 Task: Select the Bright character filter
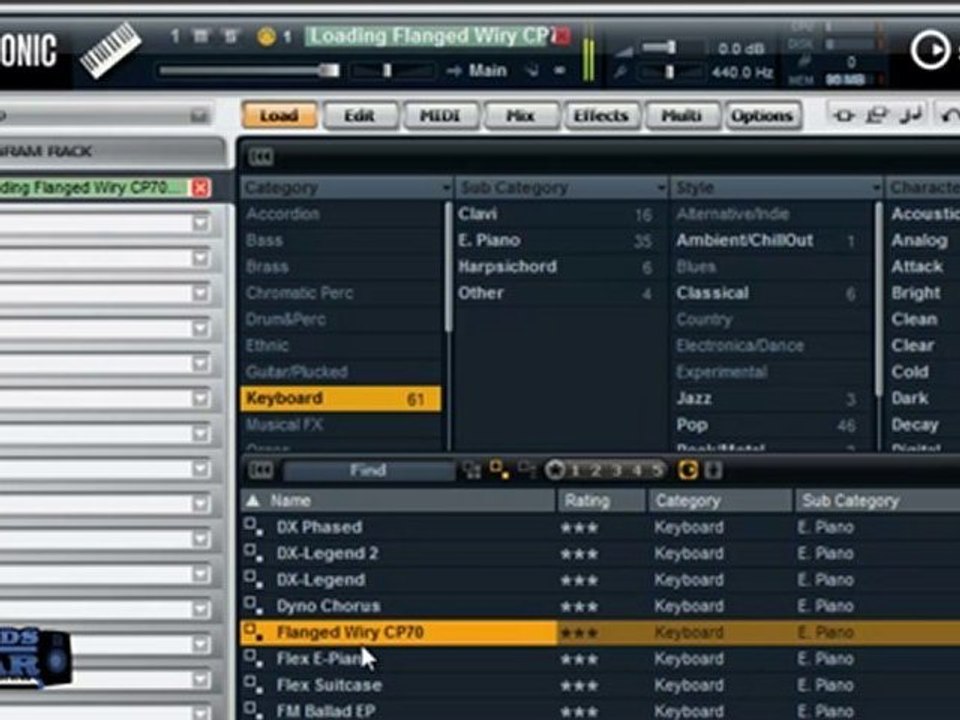tap(921, 293)
